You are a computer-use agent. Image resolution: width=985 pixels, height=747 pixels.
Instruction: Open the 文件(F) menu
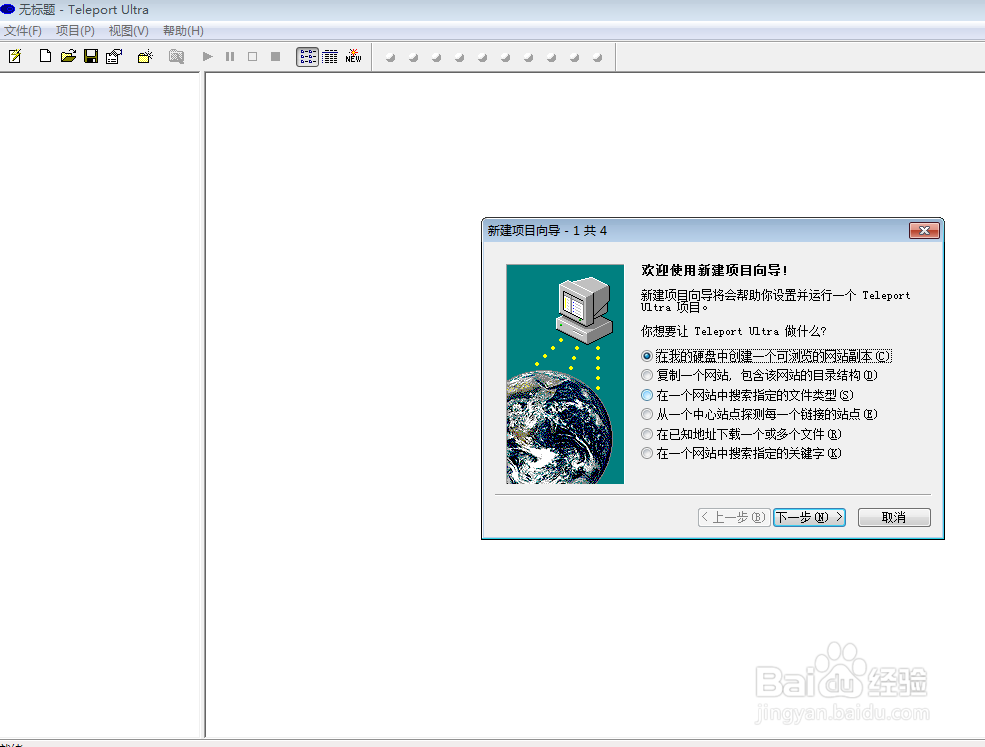(x=23, y=31)
